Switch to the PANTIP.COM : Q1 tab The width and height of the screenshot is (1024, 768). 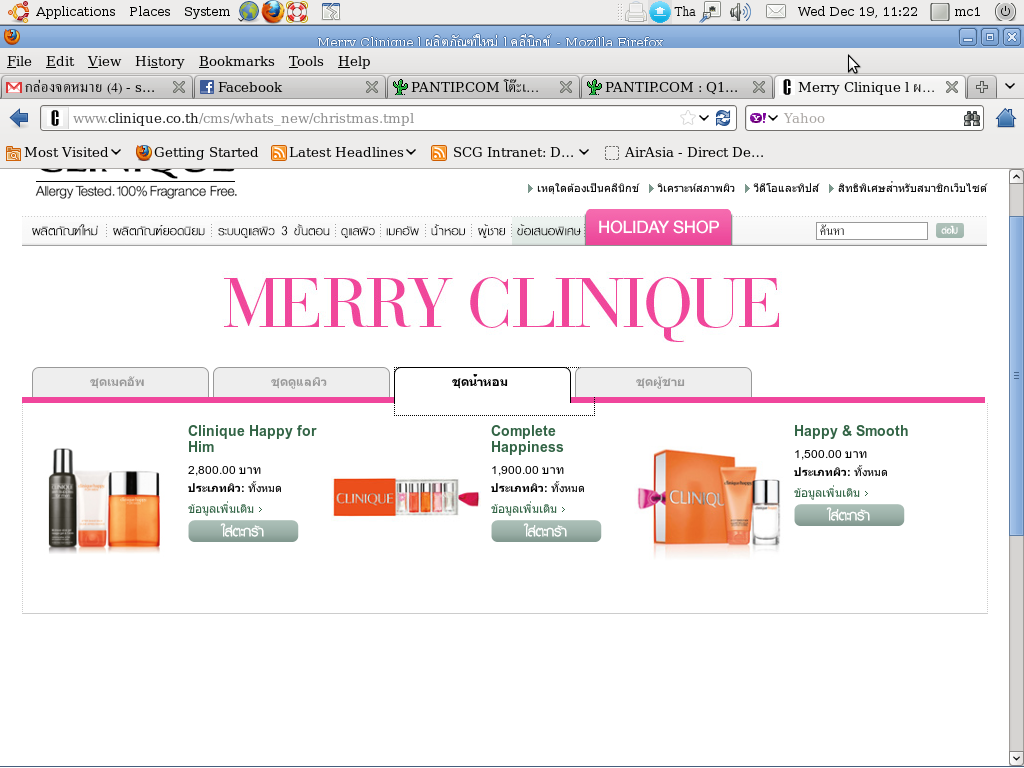pyautogui.click(x=677, y=87)
